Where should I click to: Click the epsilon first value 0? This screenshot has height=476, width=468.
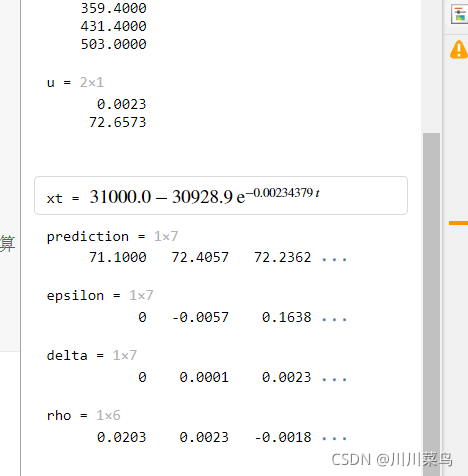(142, 317)
